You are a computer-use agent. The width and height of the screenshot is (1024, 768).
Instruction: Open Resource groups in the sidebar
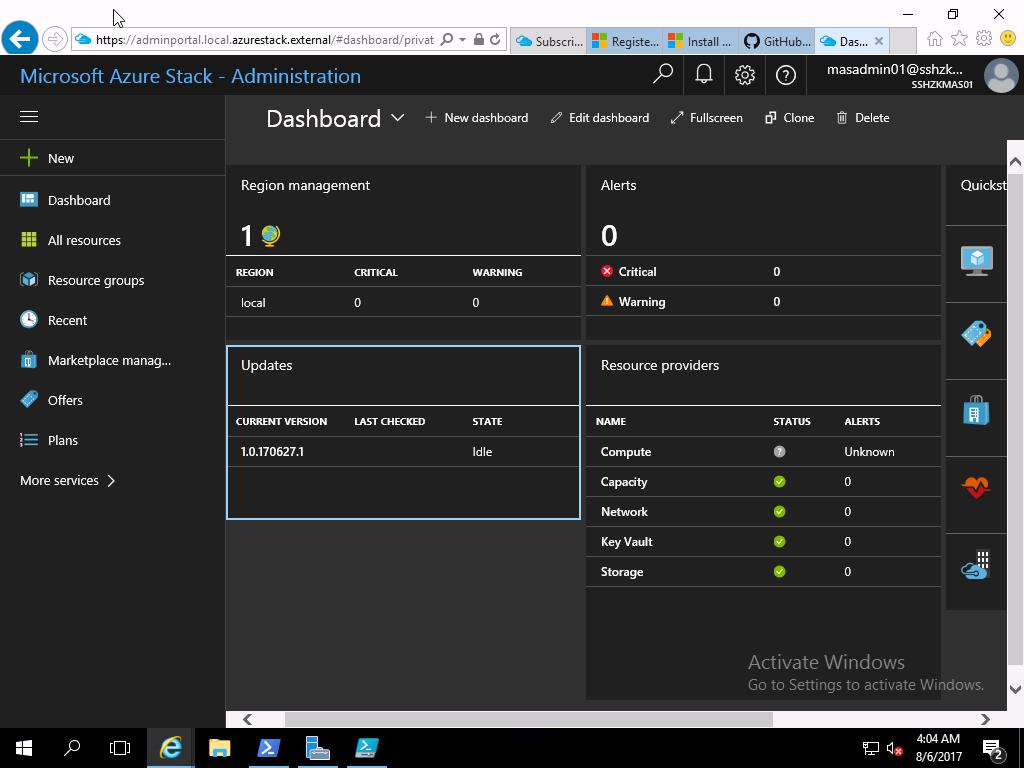click(96, 280)
